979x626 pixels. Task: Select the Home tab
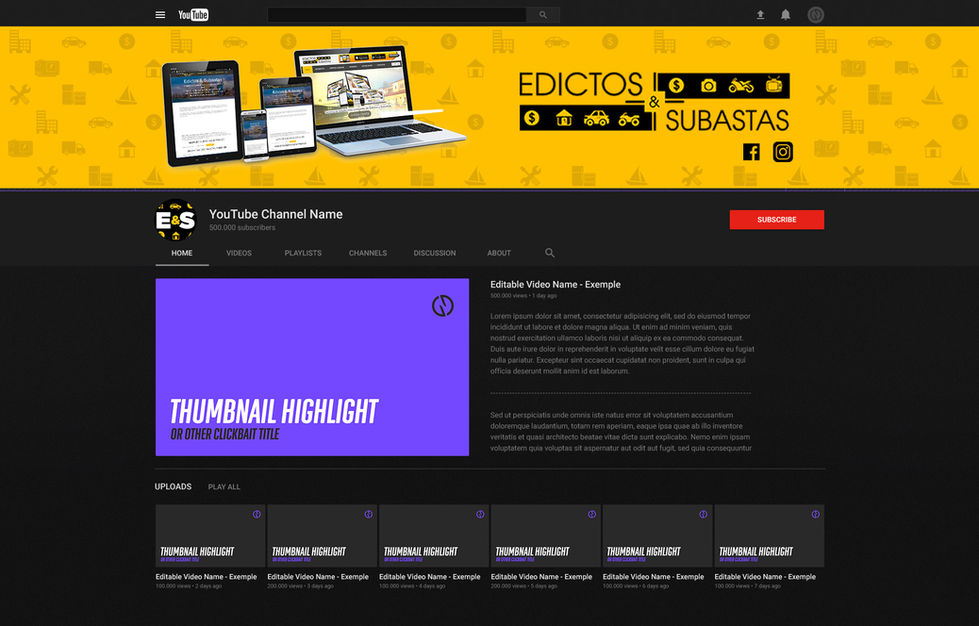pos(182,253)
